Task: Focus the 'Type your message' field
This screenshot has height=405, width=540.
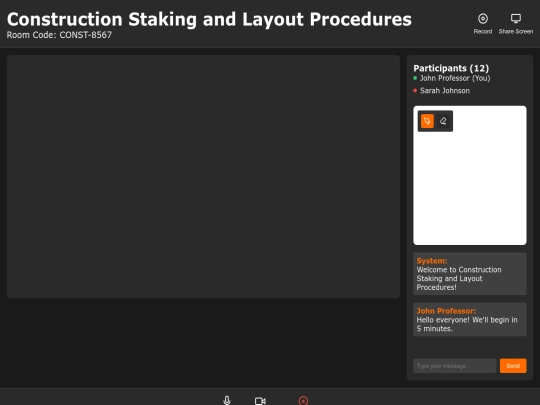Action: (455, 366)
